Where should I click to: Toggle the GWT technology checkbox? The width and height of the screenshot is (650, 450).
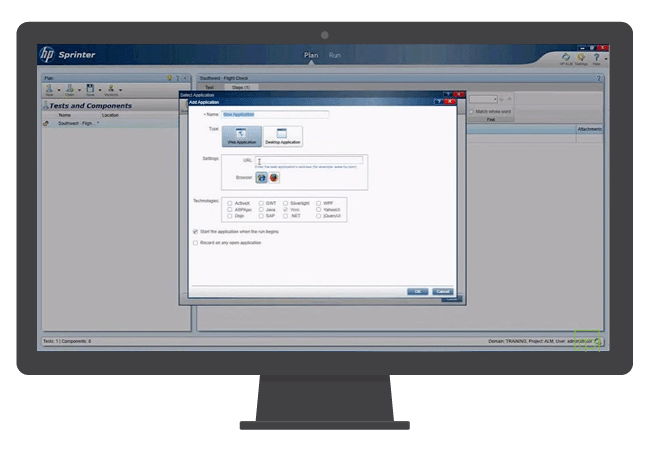(x=261, y=203)
